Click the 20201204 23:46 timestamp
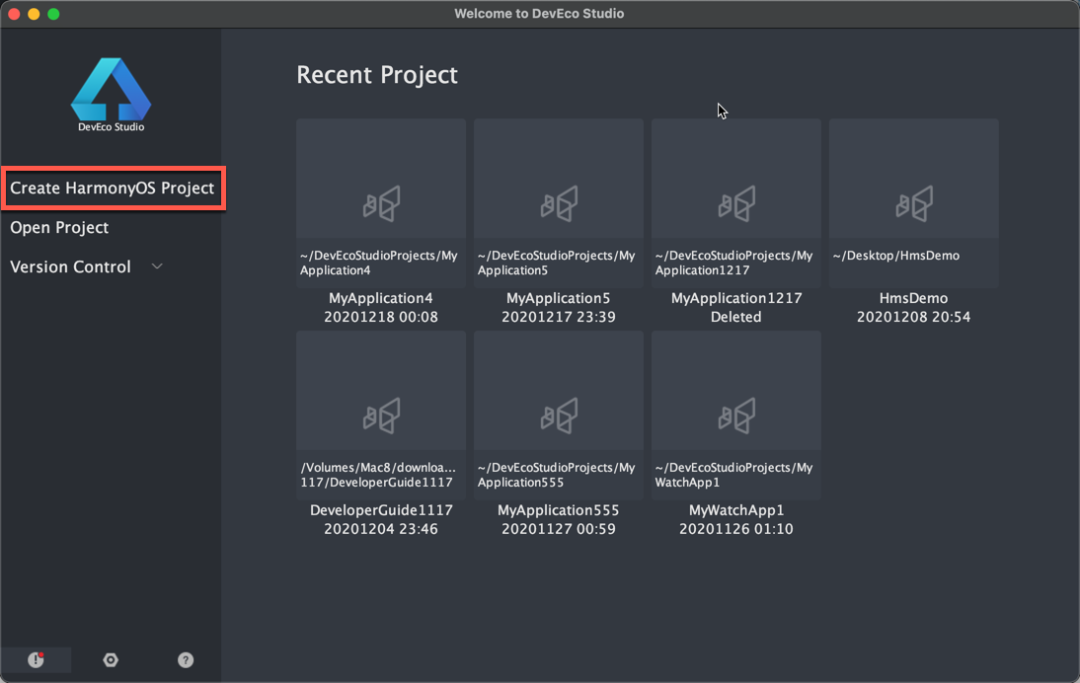Screen dimensions: 1080x683 point(381,529)
